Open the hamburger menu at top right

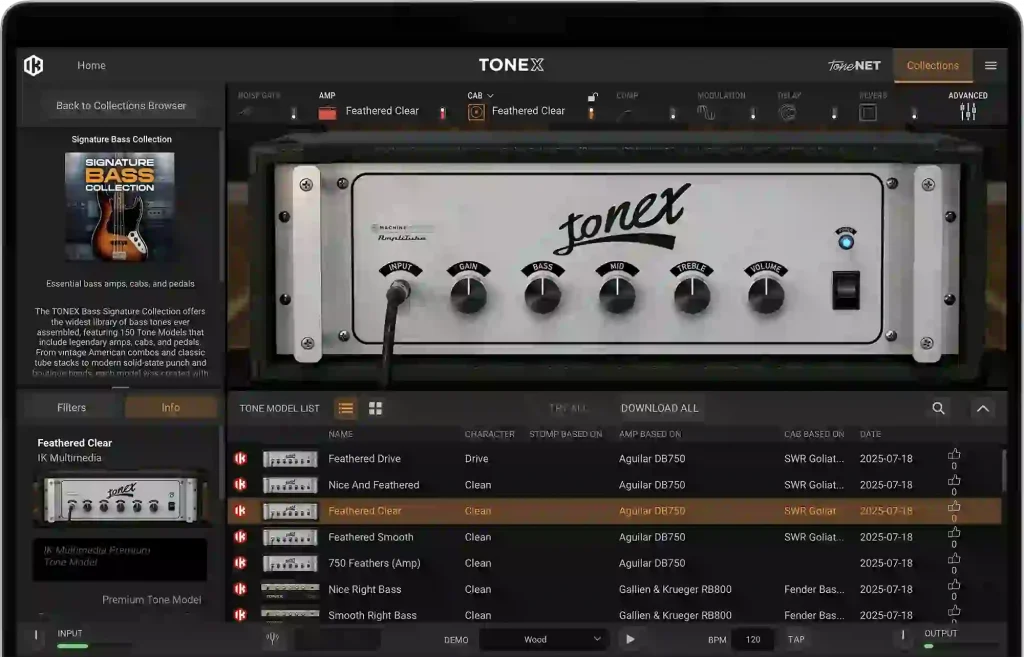click(x=990, y=66)
